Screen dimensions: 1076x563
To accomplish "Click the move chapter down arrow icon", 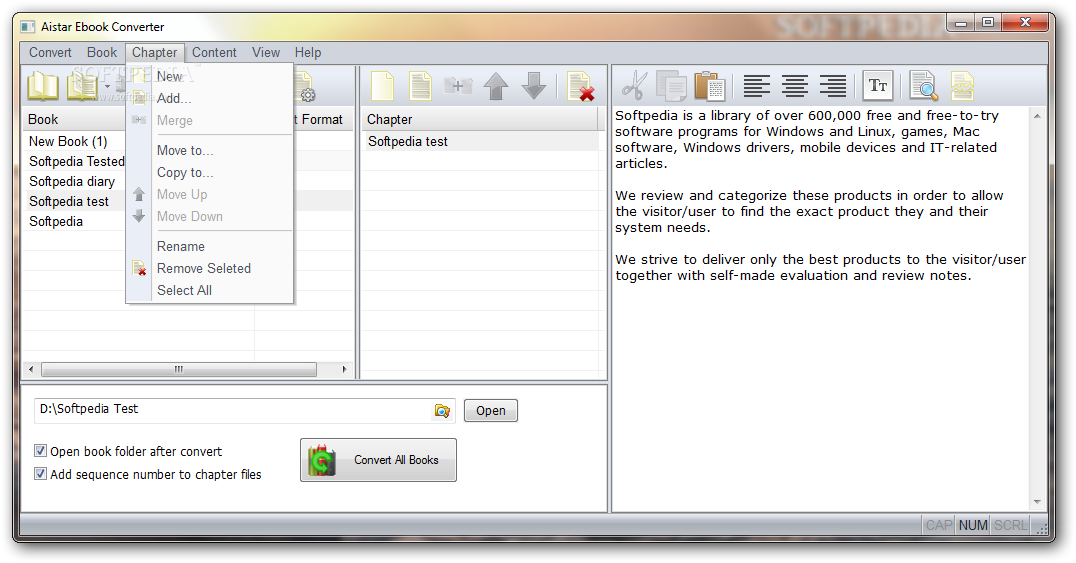I will (x=534, y=87).
